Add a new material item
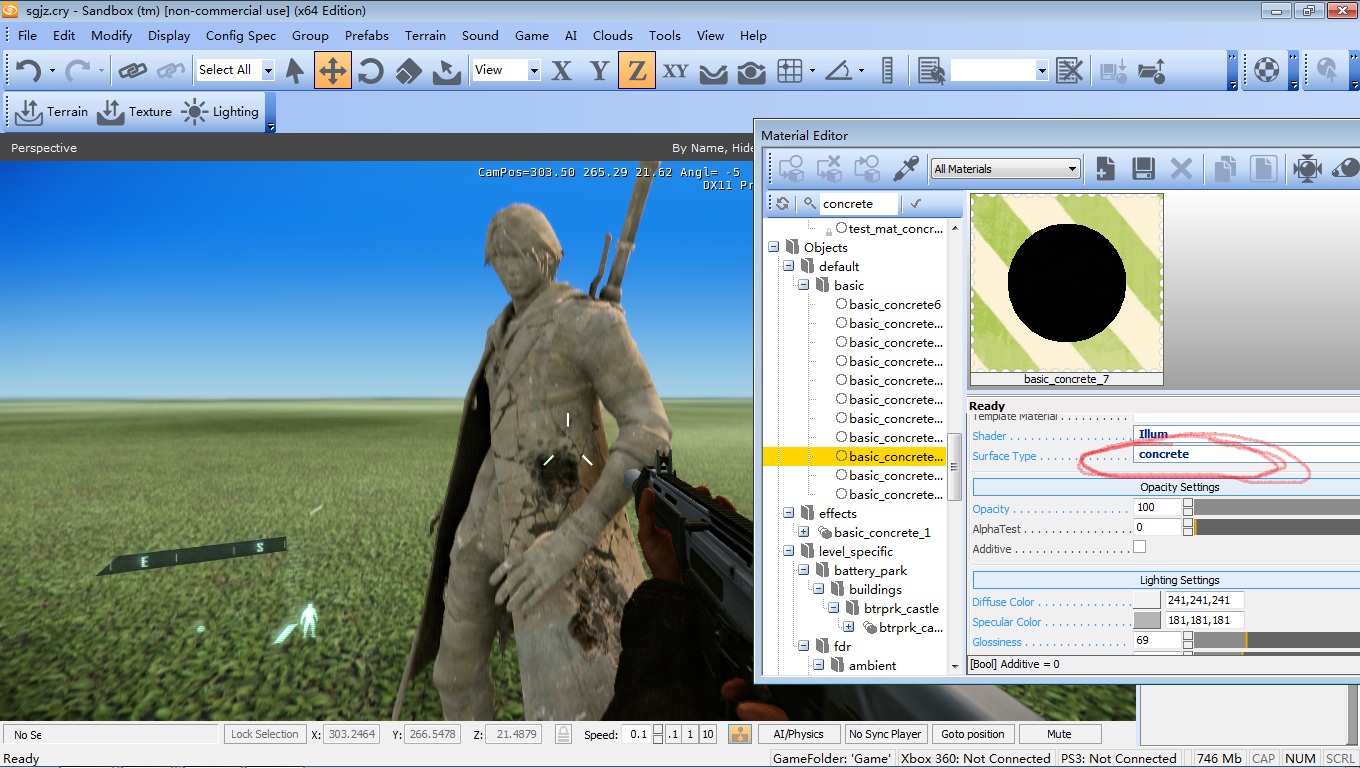The height and width of the screenshot is (768, 1360). [1105, 169]
